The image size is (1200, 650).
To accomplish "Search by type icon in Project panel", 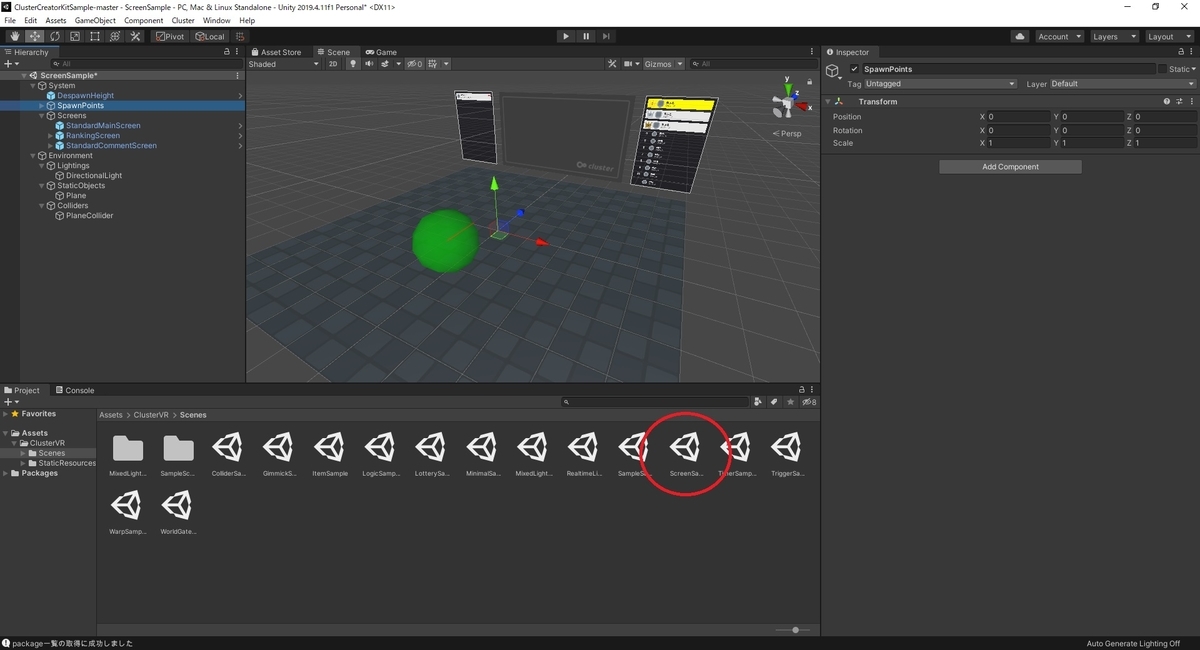I will [759, 402].
